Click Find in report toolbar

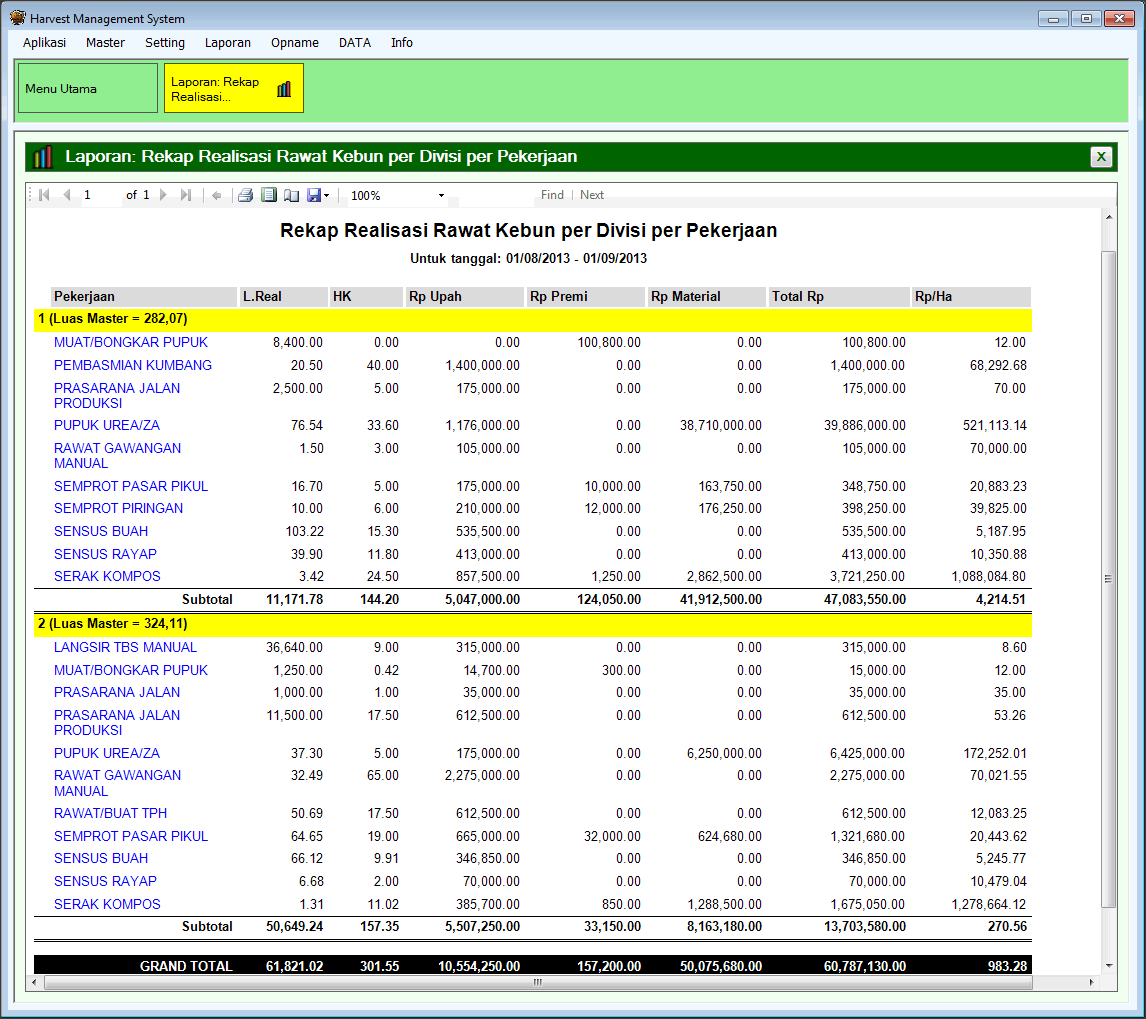coord(552,194)
